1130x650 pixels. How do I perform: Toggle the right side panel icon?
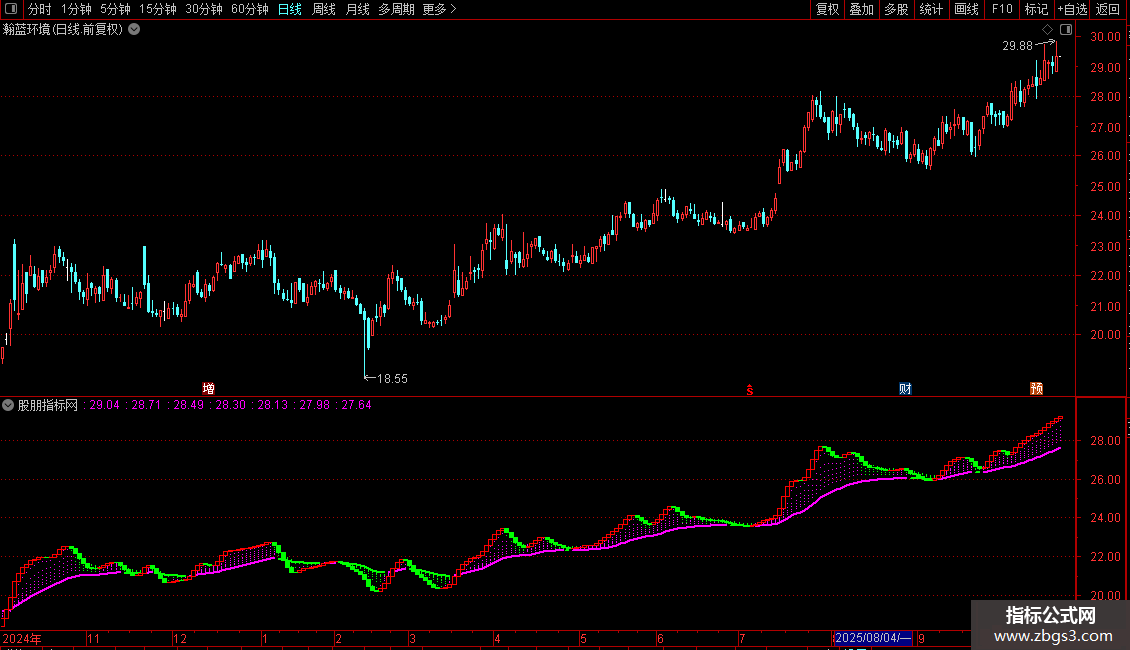click(1066, 30)
